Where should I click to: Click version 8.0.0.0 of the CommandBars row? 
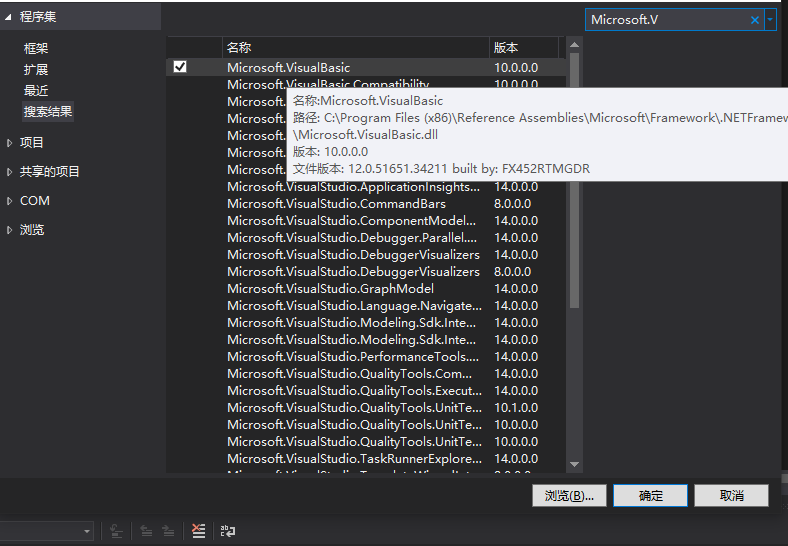point(513,204)
